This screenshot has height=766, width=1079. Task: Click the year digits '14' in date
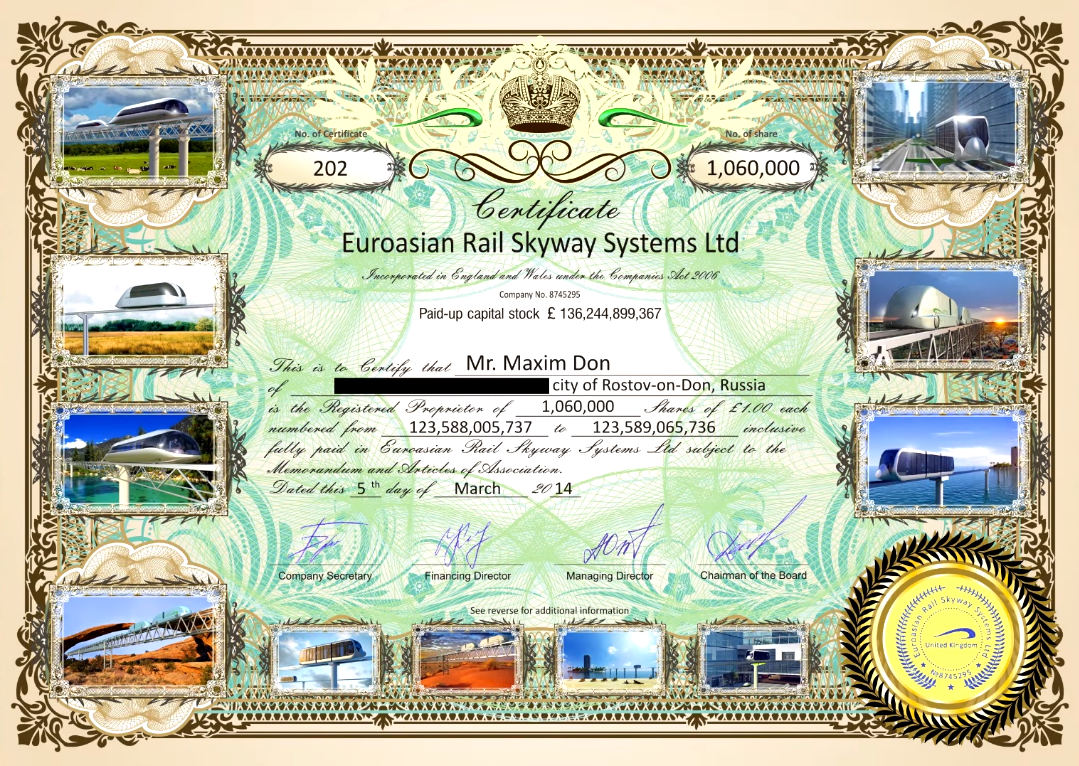click(x=564, y=489)
